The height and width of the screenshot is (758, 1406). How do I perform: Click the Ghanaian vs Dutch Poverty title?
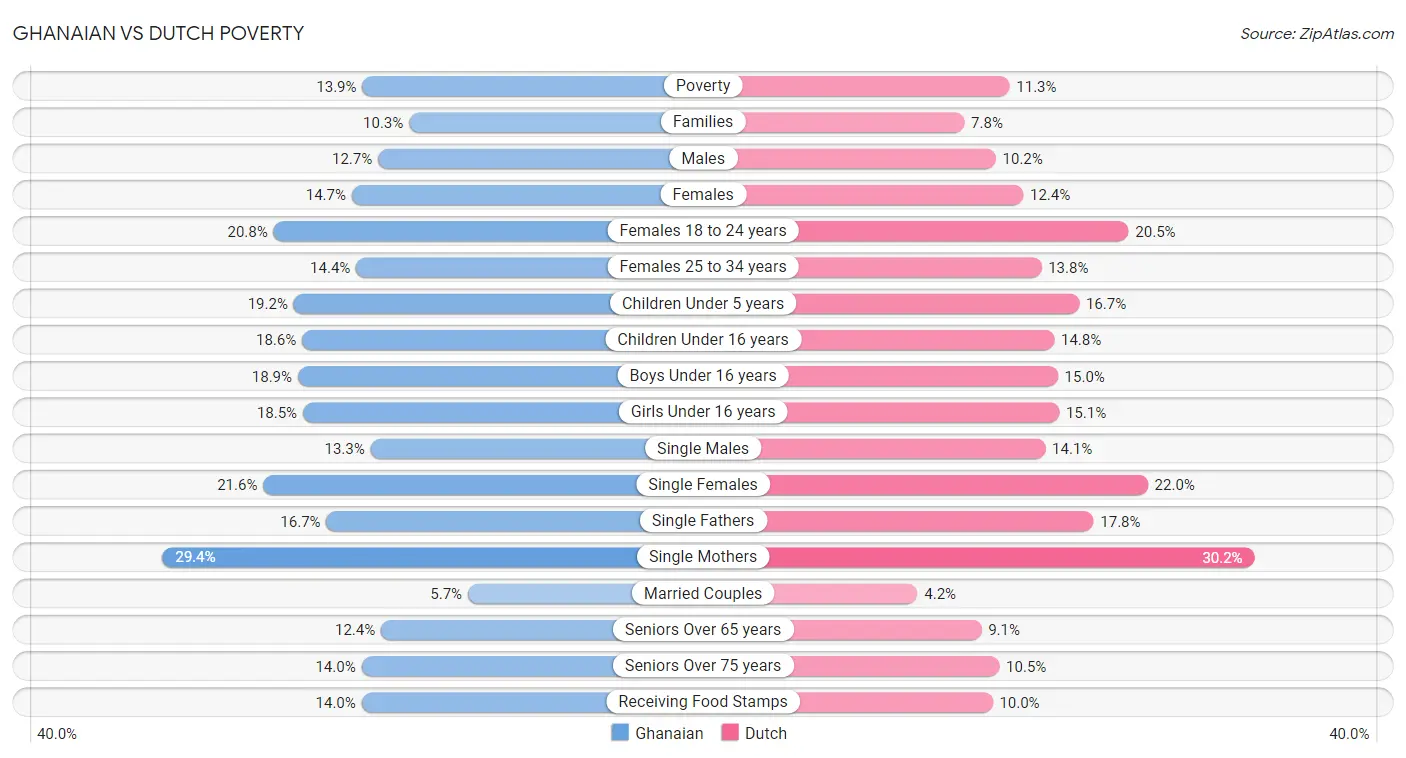coord(158,33)
